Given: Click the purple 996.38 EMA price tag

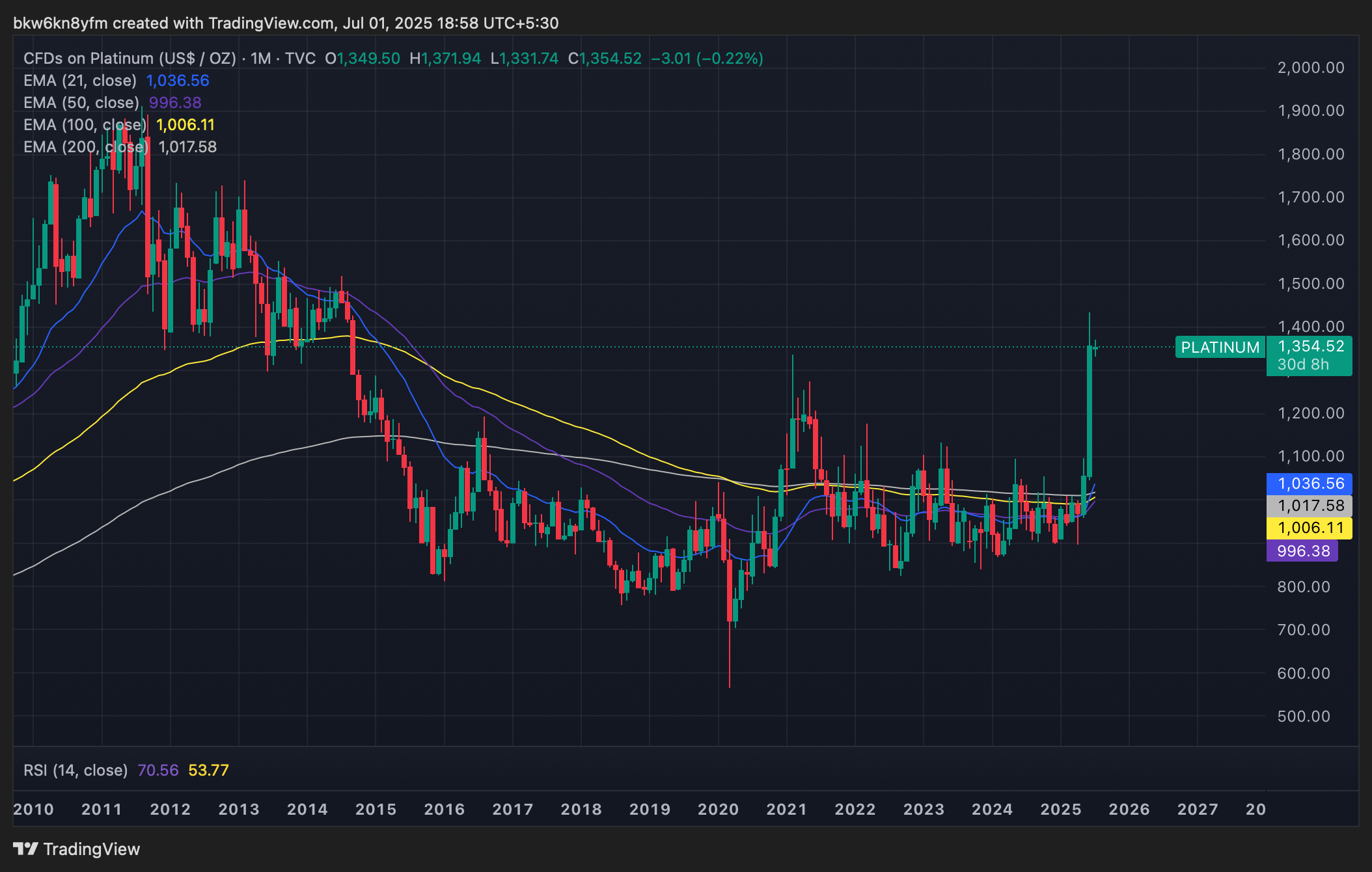Looking at the screenshot, I should tap(1302, 551).
